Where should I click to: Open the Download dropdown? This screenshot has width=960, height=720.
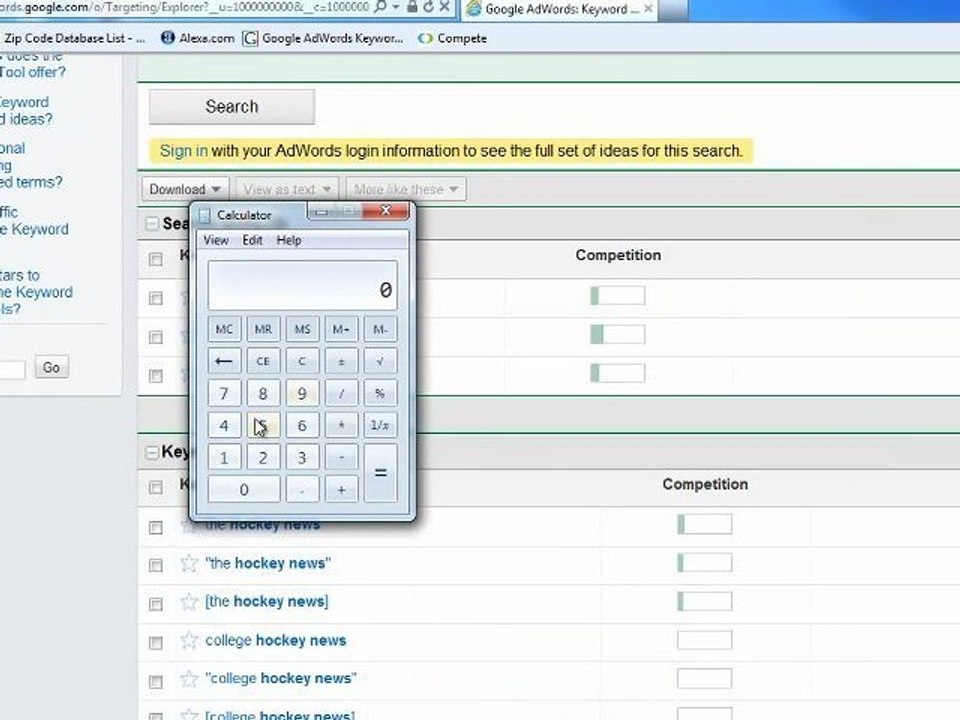click(186, 189)
